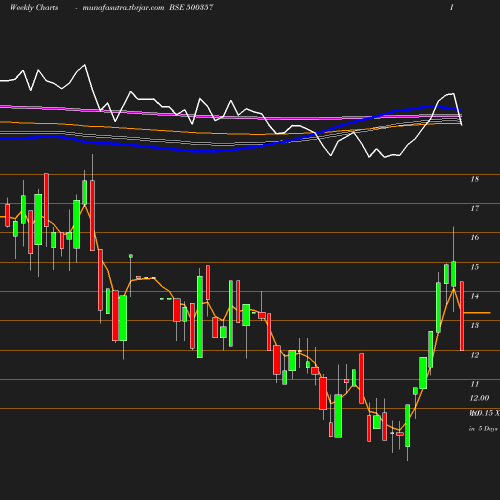The height and width of the screenshot is (500, 500).
Task: Click the small green dot marker above the 15 level
Action: point(131,256)
